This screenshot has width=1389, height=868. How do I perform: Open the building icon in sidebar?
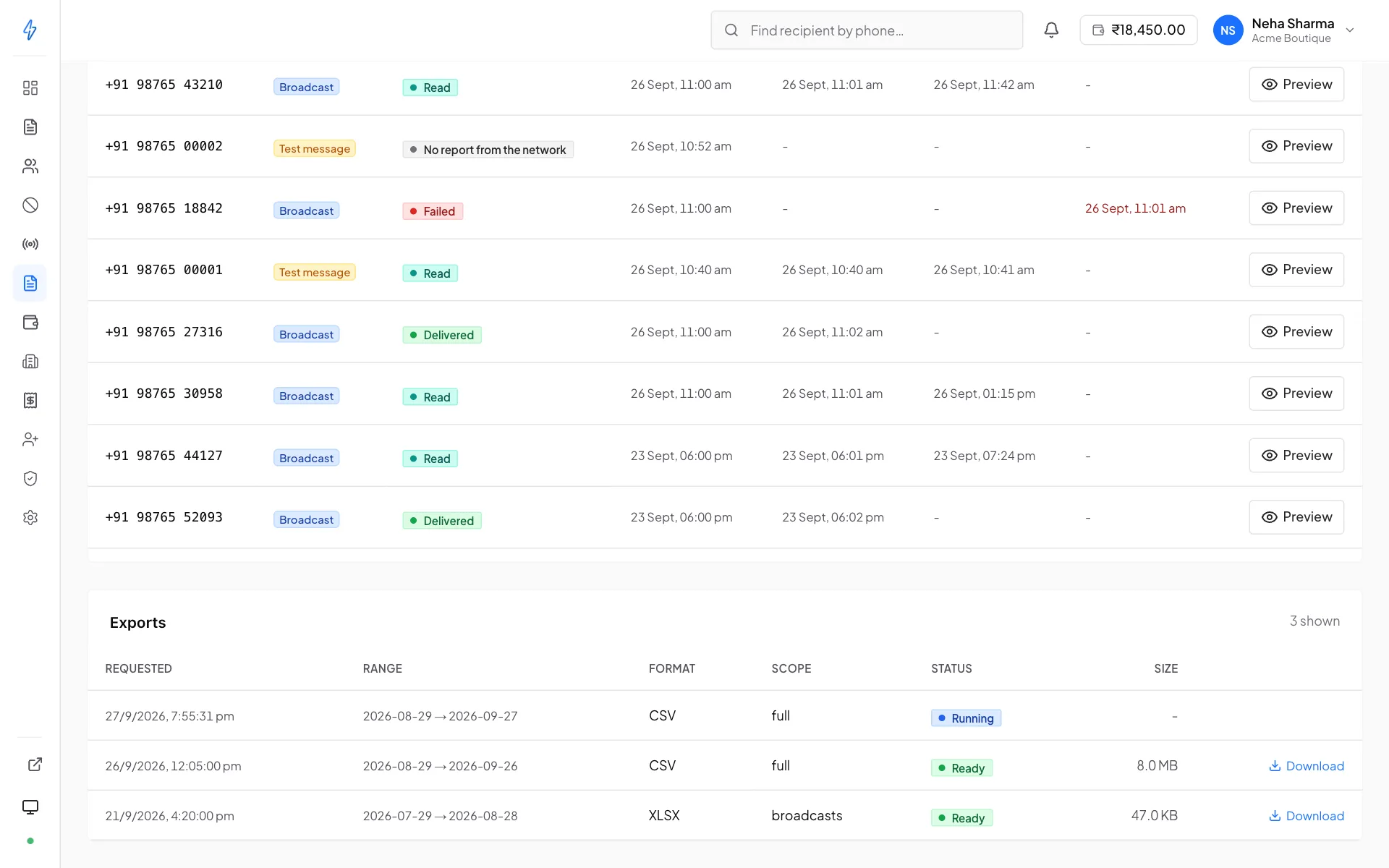click(30, 362)
